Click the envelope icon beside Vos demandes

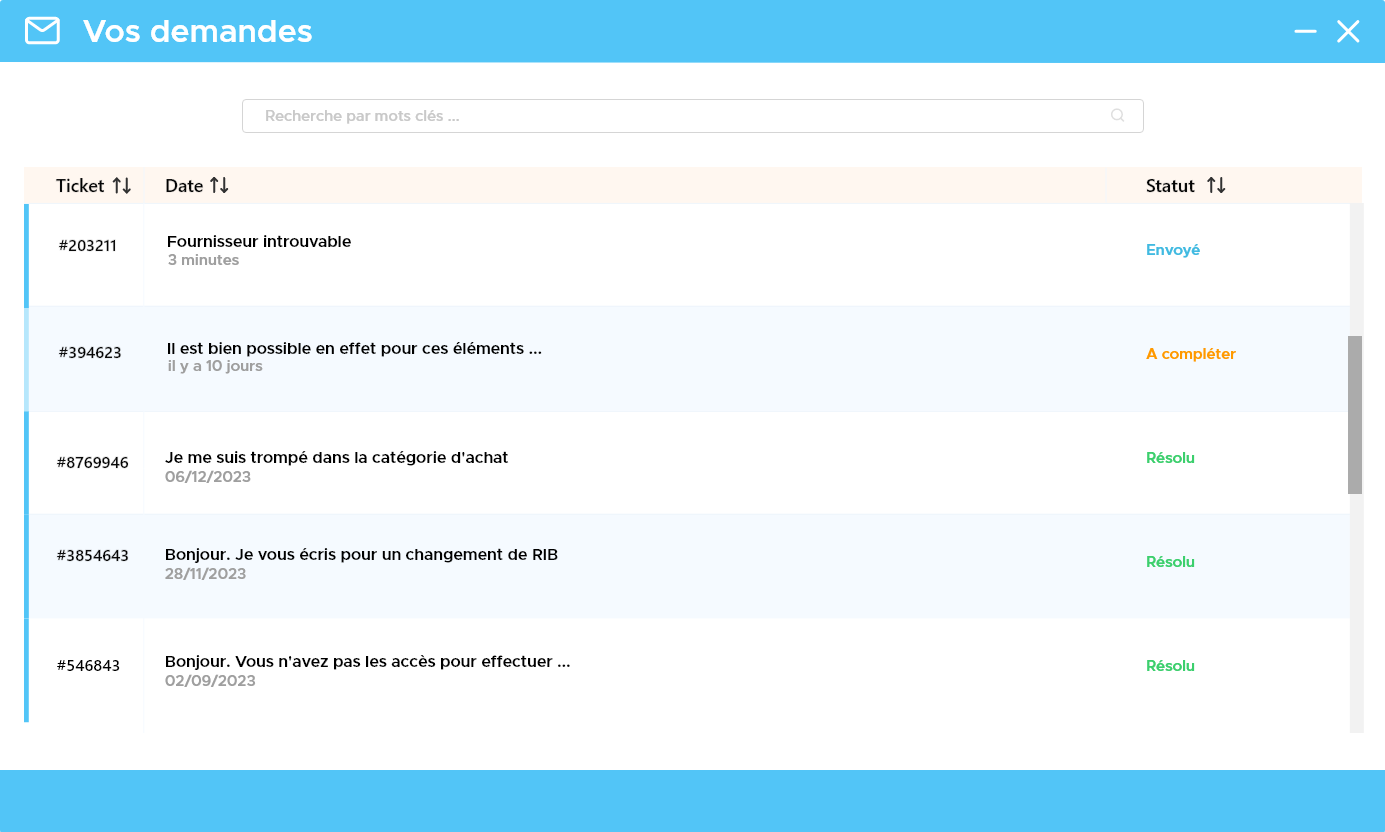43,31
